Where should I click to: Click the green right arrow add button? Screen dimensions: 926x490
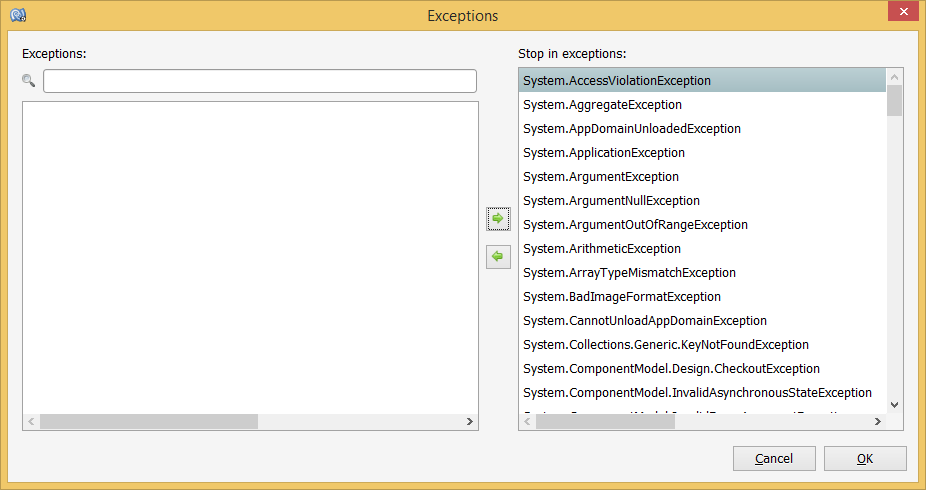point(497,218)
